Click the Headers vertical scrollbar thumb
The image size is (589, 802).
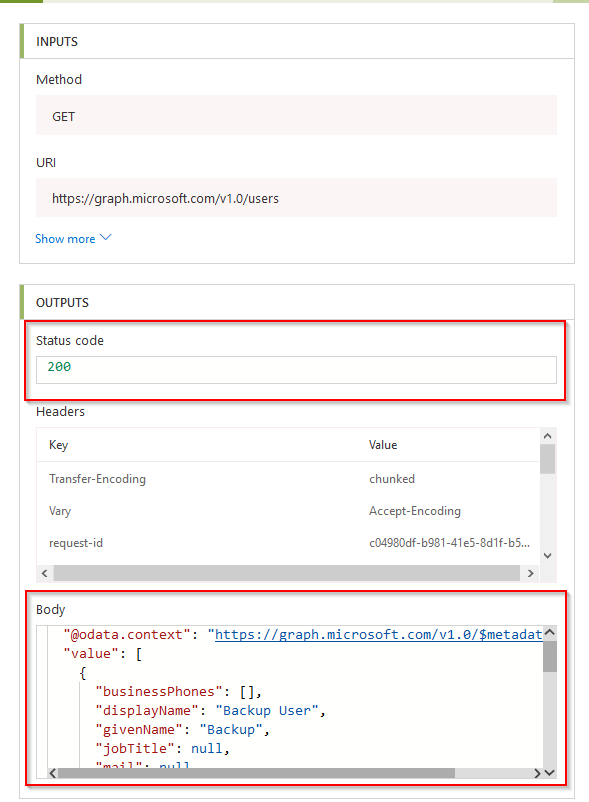(548, 459)
